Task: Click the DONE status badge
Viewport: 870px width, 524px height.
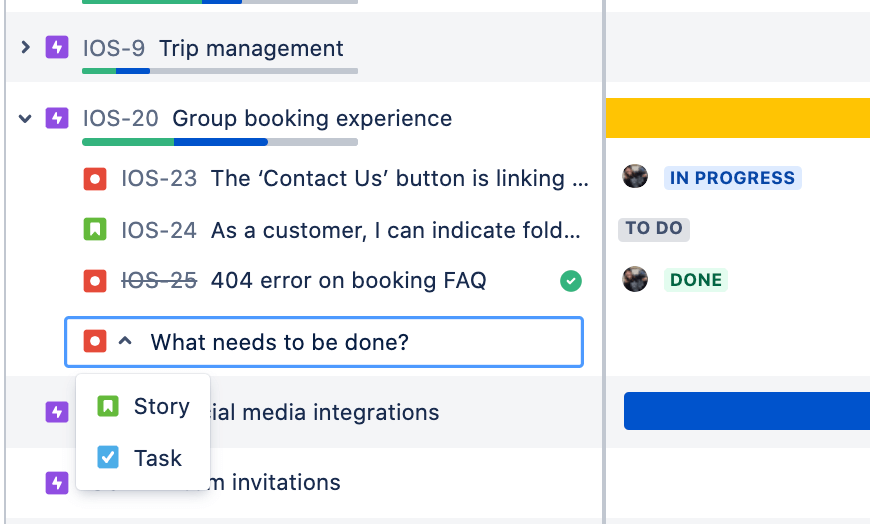Action: click(695, 280)
